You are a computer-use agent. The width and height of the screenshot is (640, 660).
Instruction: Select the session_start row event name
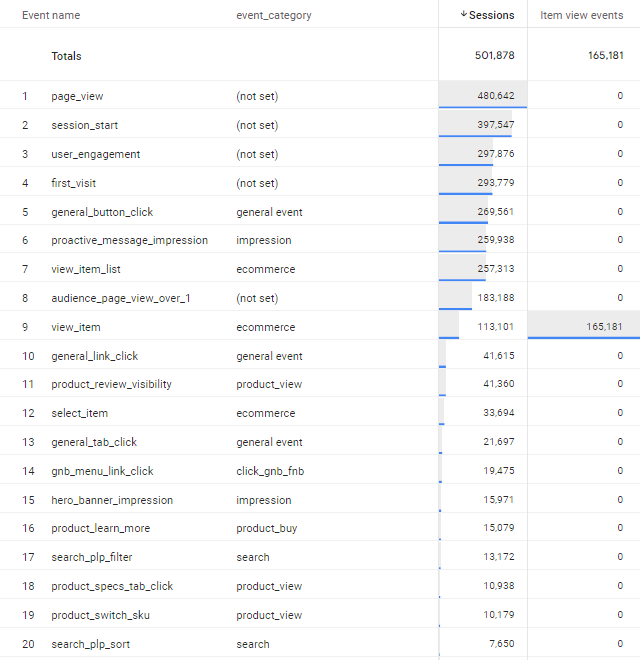83,125
